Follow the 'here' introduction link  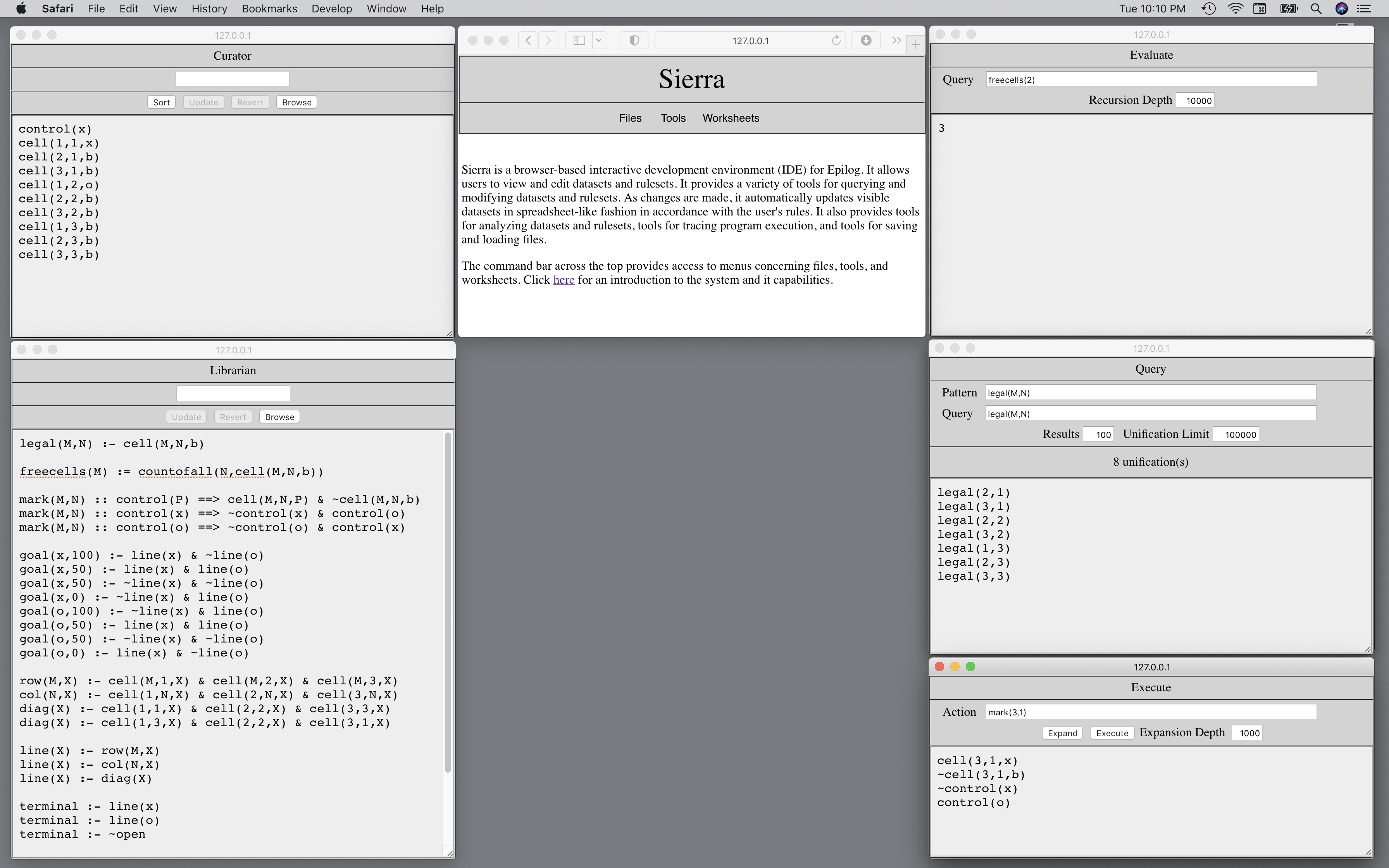click(563, 280)
